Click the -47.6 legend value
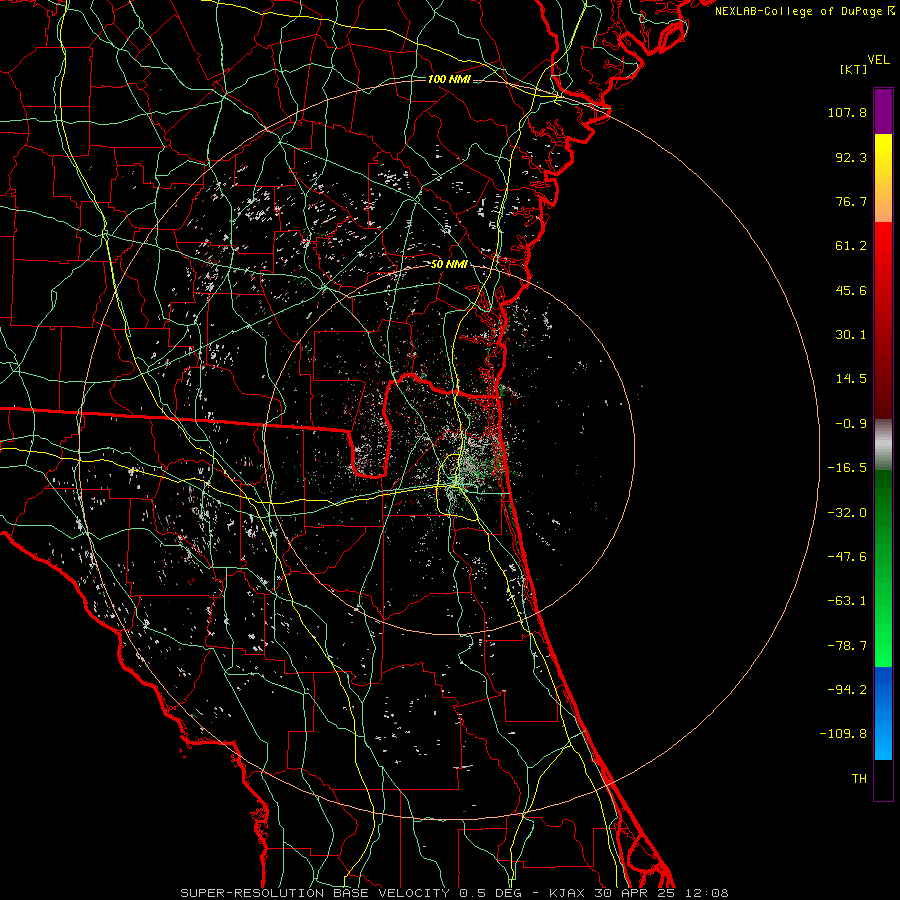 pos(847,557)
